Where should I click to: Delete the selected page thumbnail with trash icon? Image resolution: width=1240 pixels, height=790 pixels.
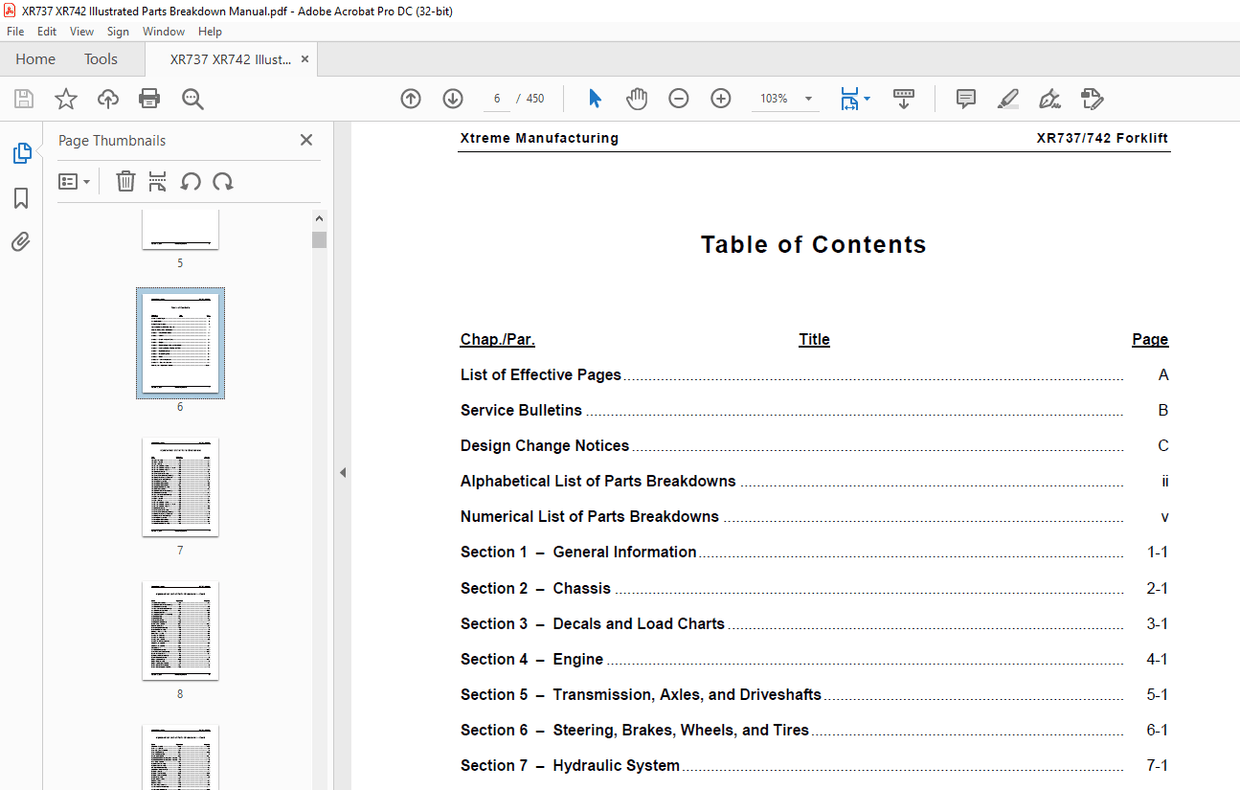(125, 181)
